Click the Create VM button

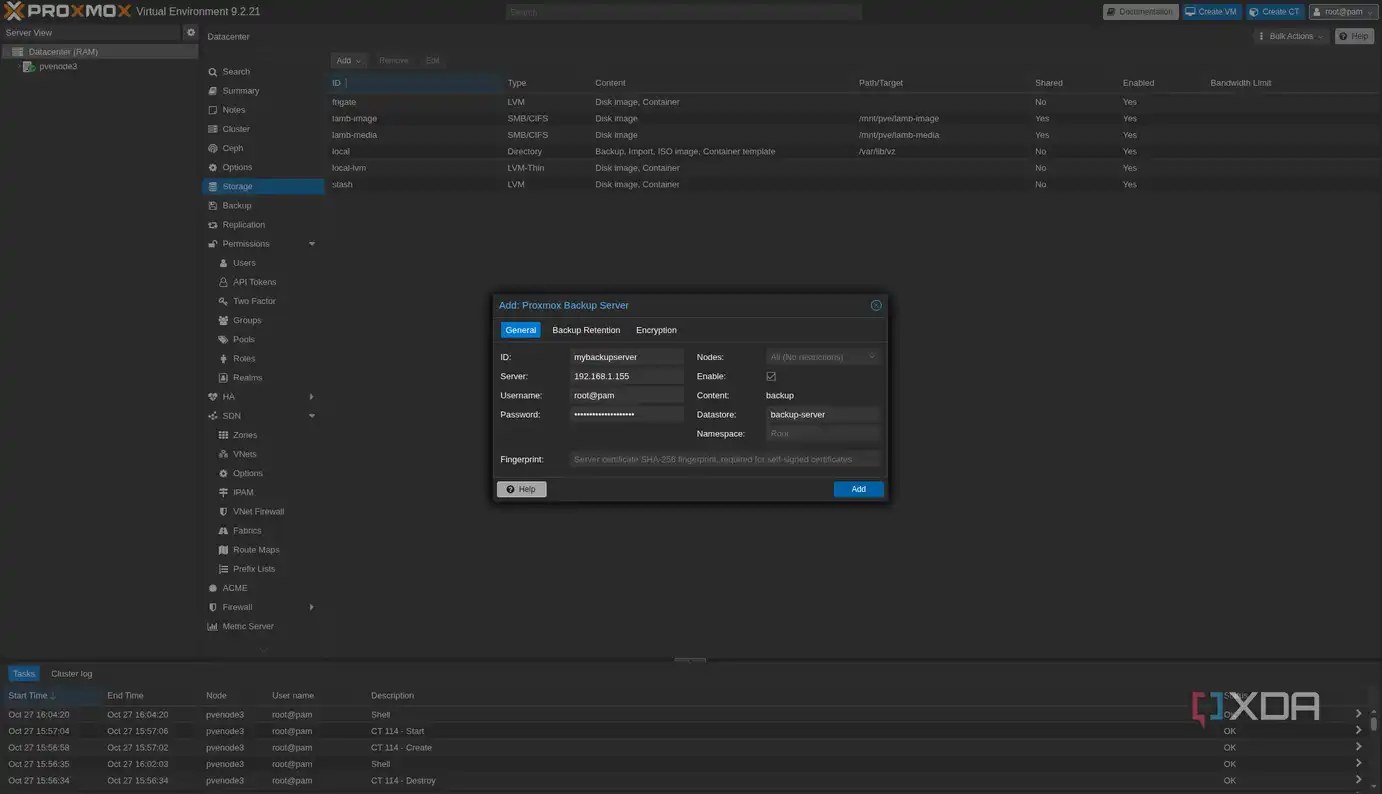coord(1211,12)
